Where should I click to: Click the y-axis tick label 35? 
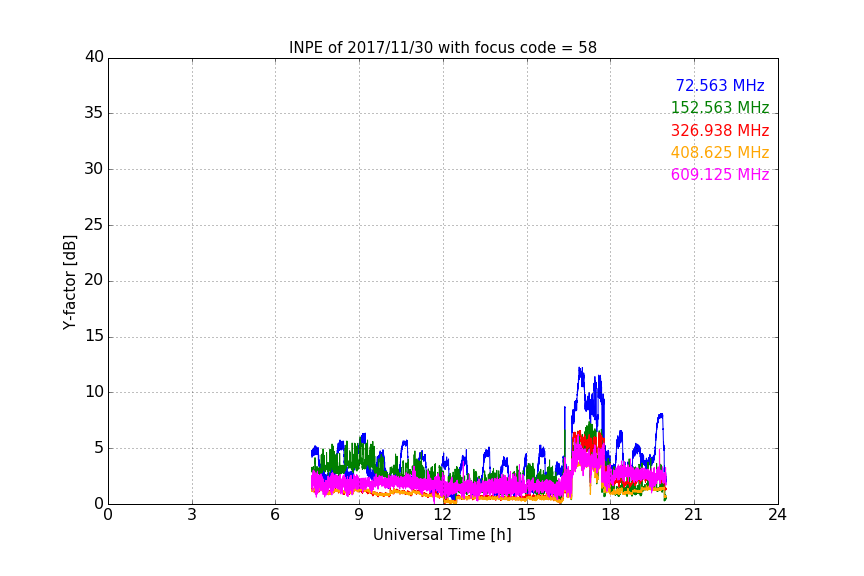(x=94, y=113)
